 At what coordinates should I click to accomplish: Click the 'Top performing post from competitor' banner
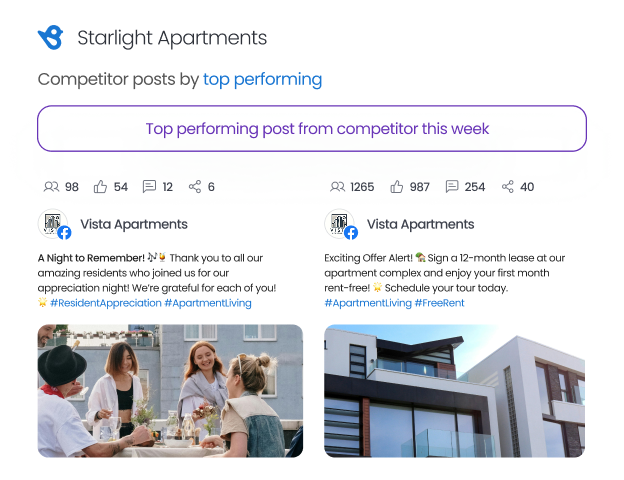point(312,129)
